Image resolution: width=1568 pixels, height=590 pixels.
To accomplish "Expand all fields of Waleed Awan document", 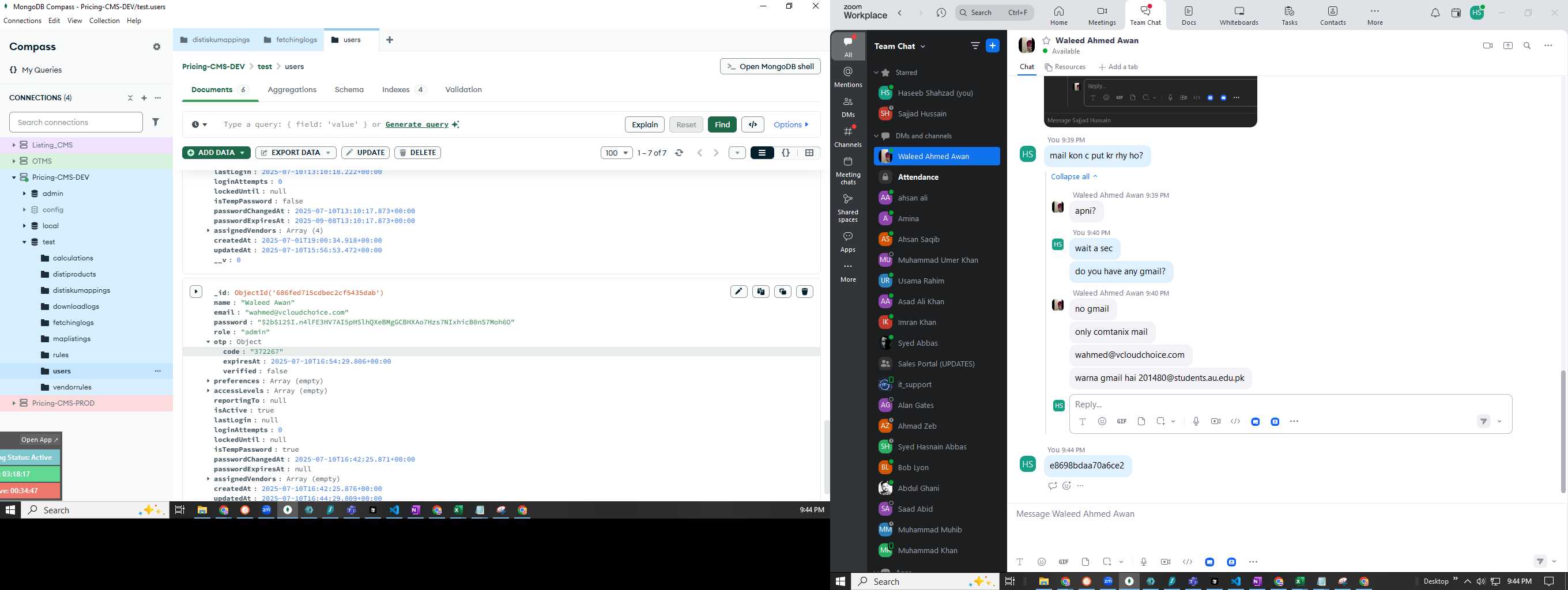I will [x=196, y=292].
